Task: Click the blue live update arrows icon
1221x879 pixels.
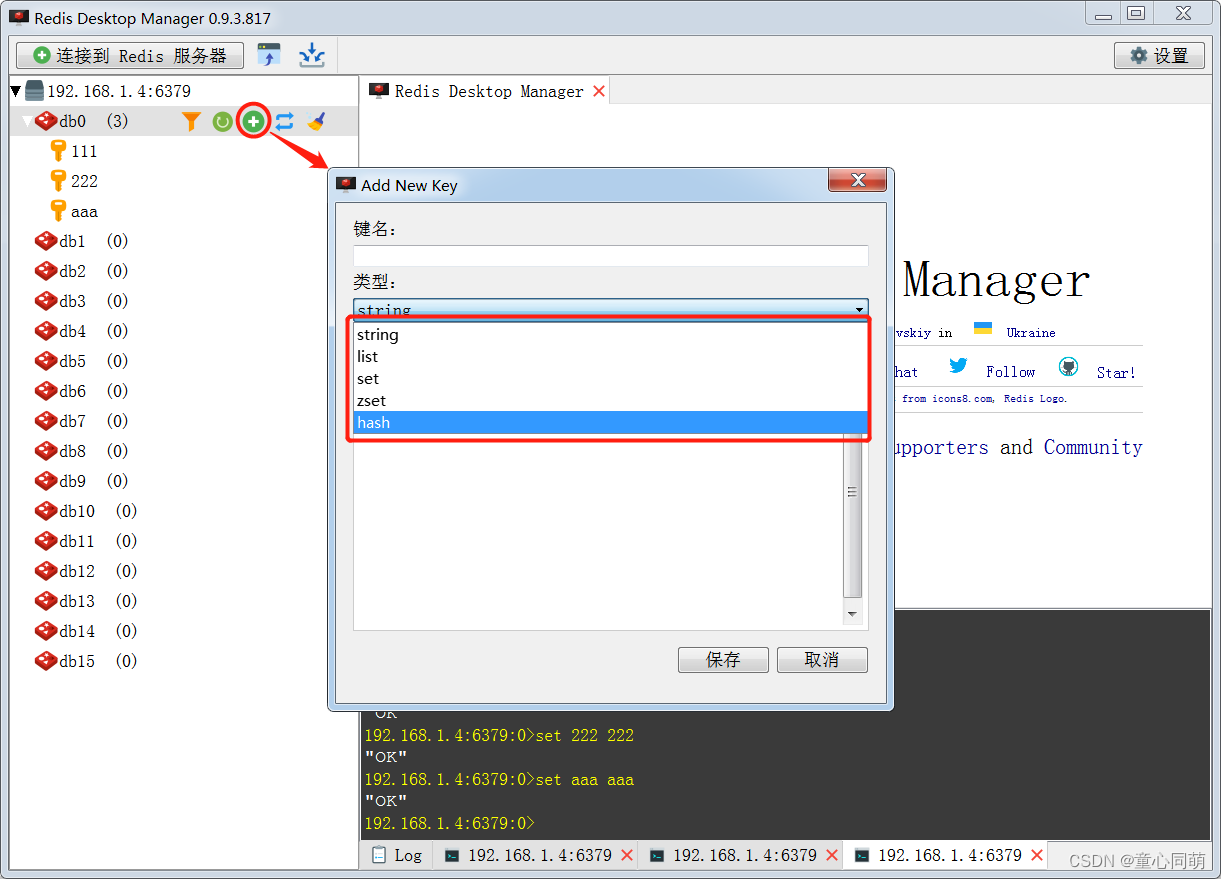Action: click(285, 122)
